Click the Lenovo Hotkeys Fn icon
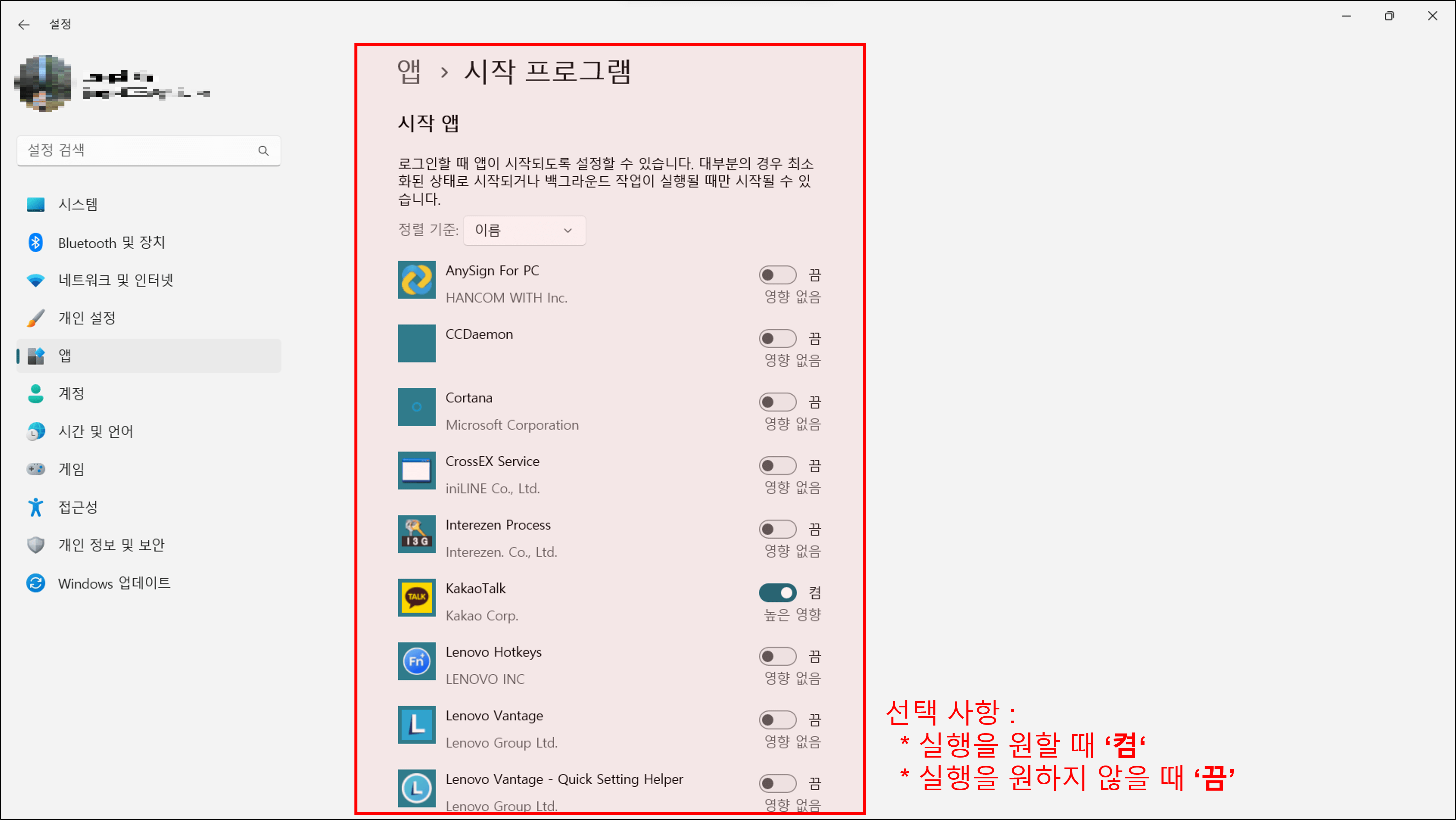This screenshot has height=820, width=1456. [x=417, y=661]
